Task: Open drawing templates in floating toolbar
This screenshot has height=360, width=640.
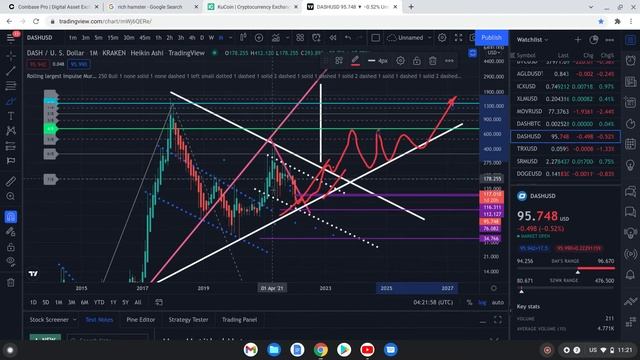Action: (339, 61)
